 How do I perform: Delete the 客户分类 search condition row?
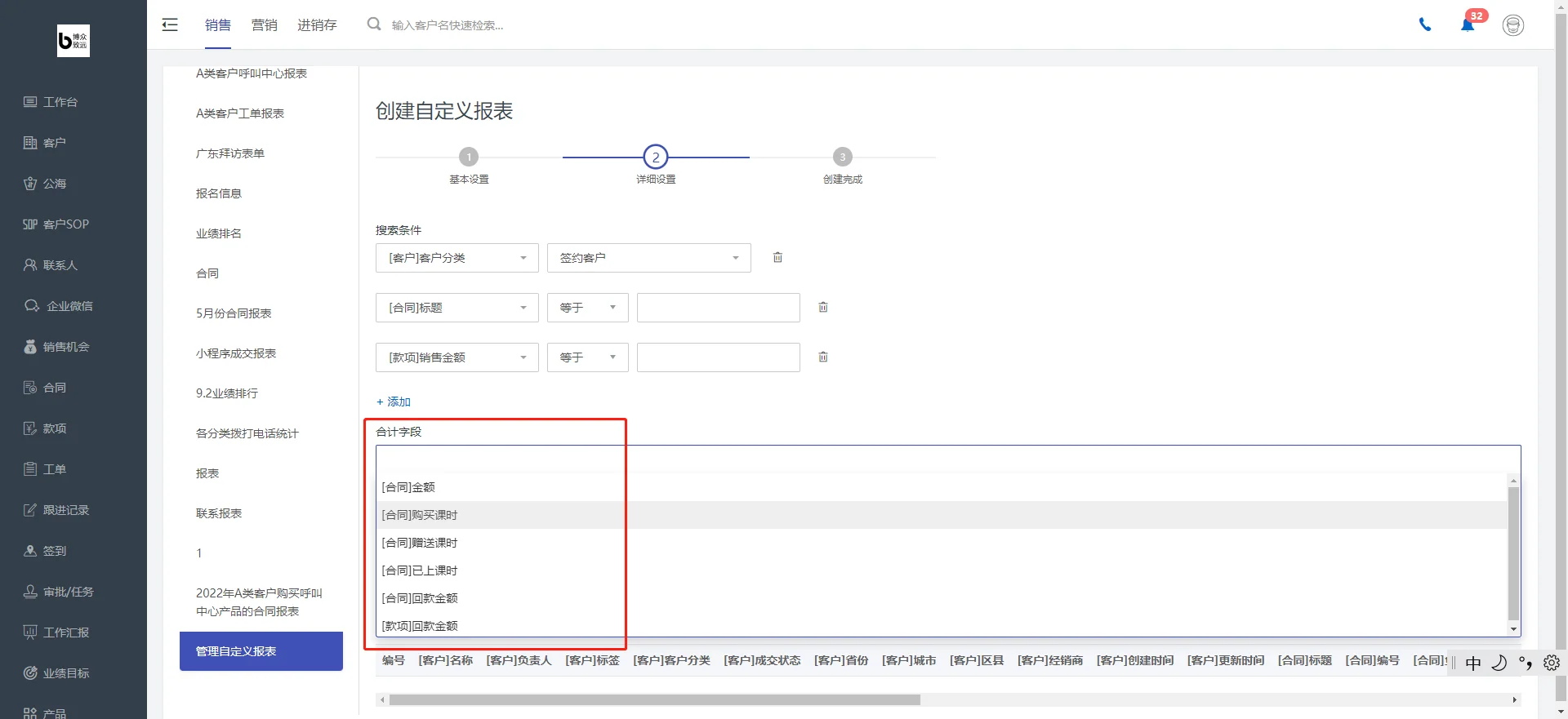tap(777, 257)
